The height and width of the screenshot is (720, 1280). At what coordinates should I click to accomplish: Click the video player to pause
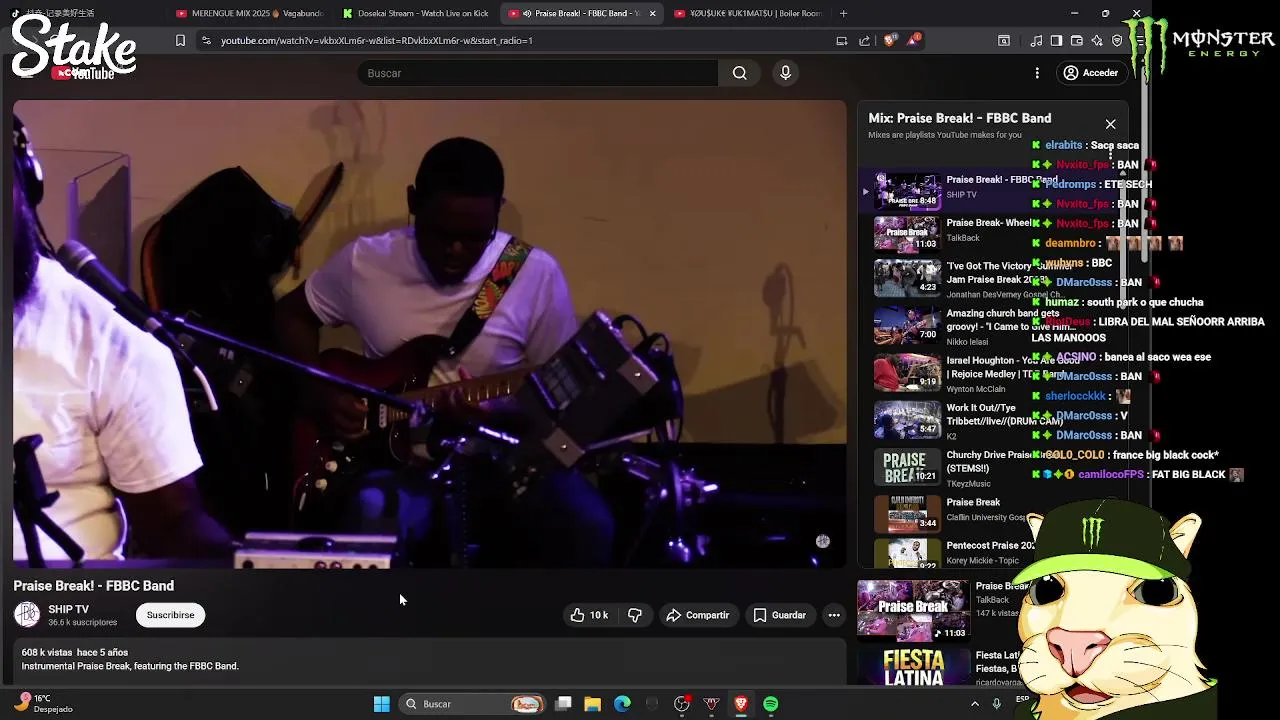pyautogui.click(x=429, y=334)
